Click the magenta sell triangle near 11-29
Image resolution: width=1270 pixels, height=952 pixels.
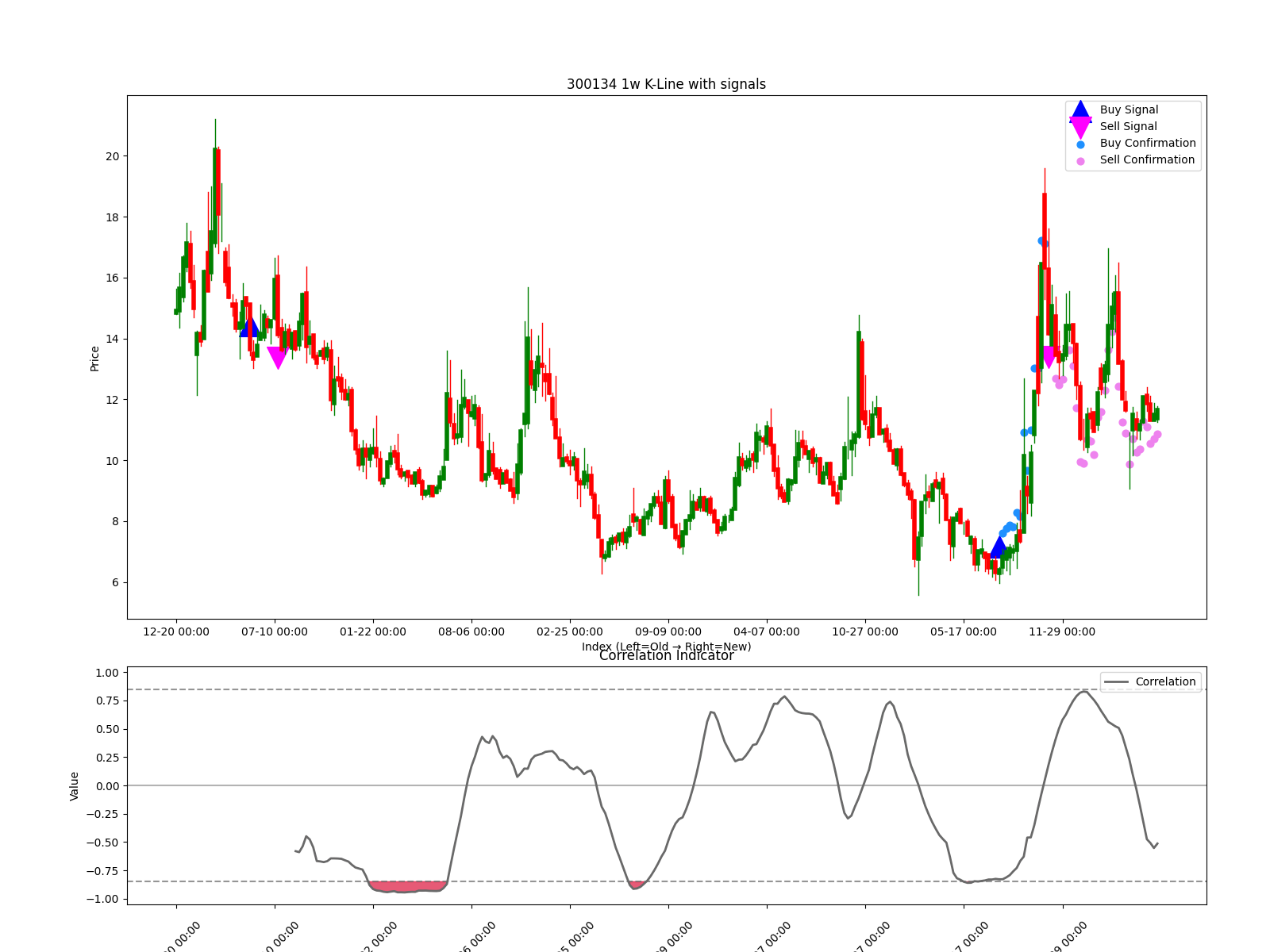click(x=1049, y=358)
